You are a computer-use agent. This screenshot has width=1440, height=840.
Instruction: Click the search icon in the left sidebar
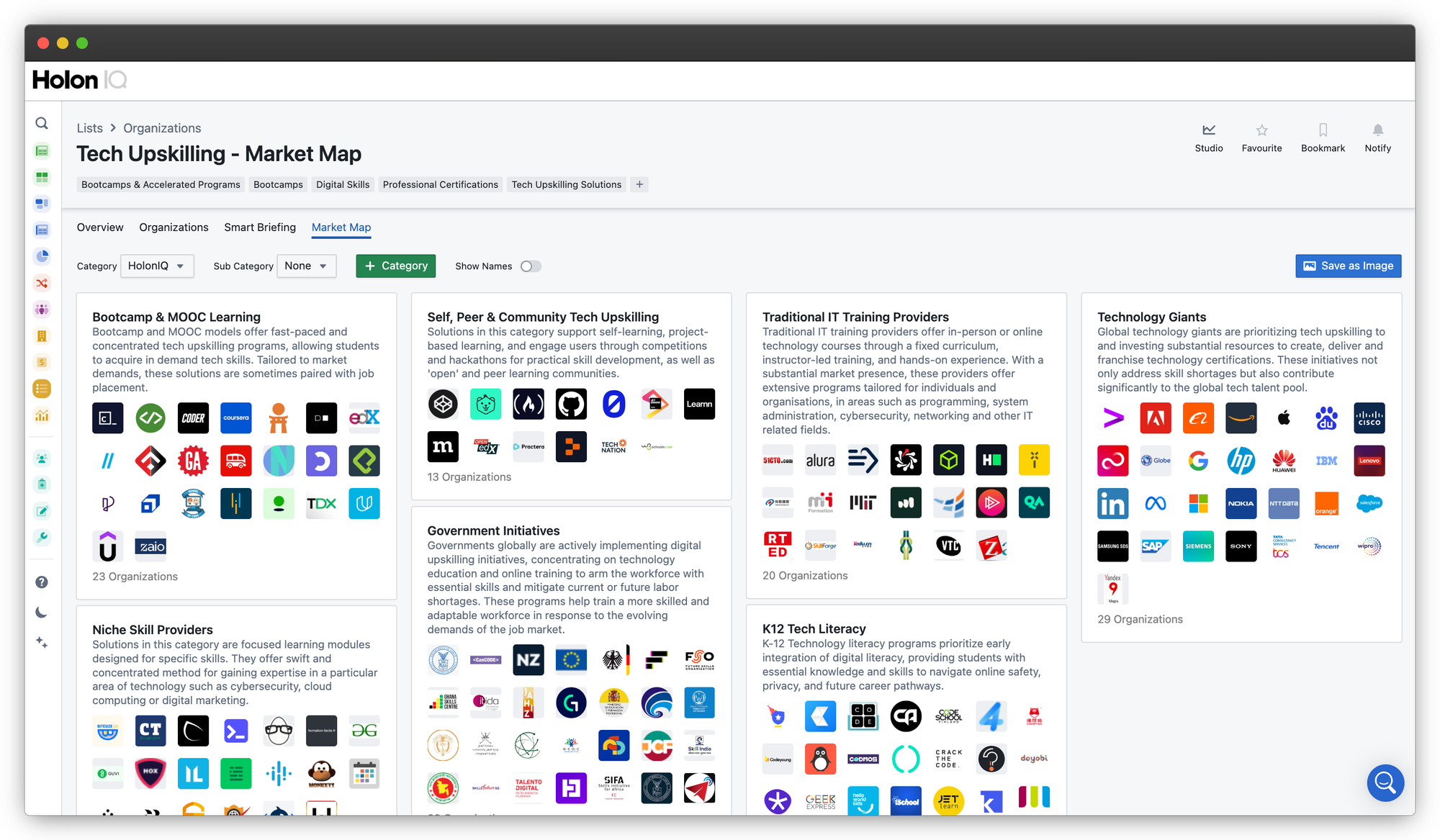[42, 124]
